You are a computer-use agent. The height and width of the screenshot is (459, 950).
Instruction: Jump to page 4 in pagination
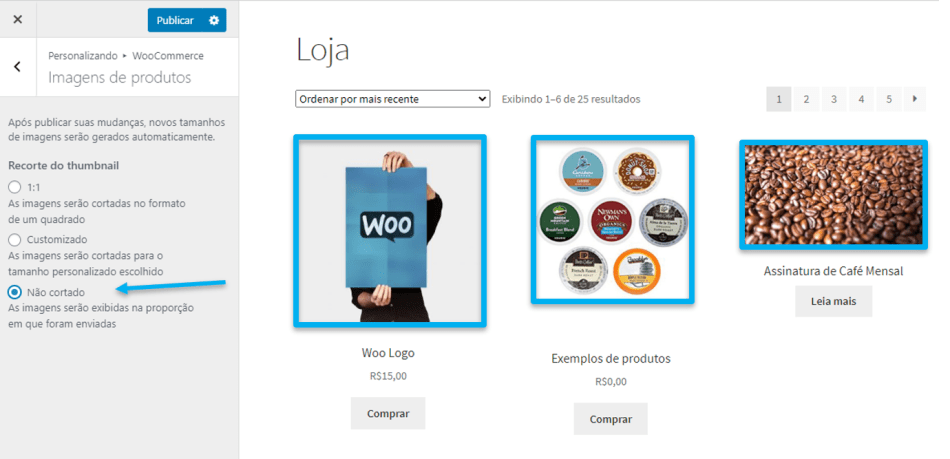[861, 99]
